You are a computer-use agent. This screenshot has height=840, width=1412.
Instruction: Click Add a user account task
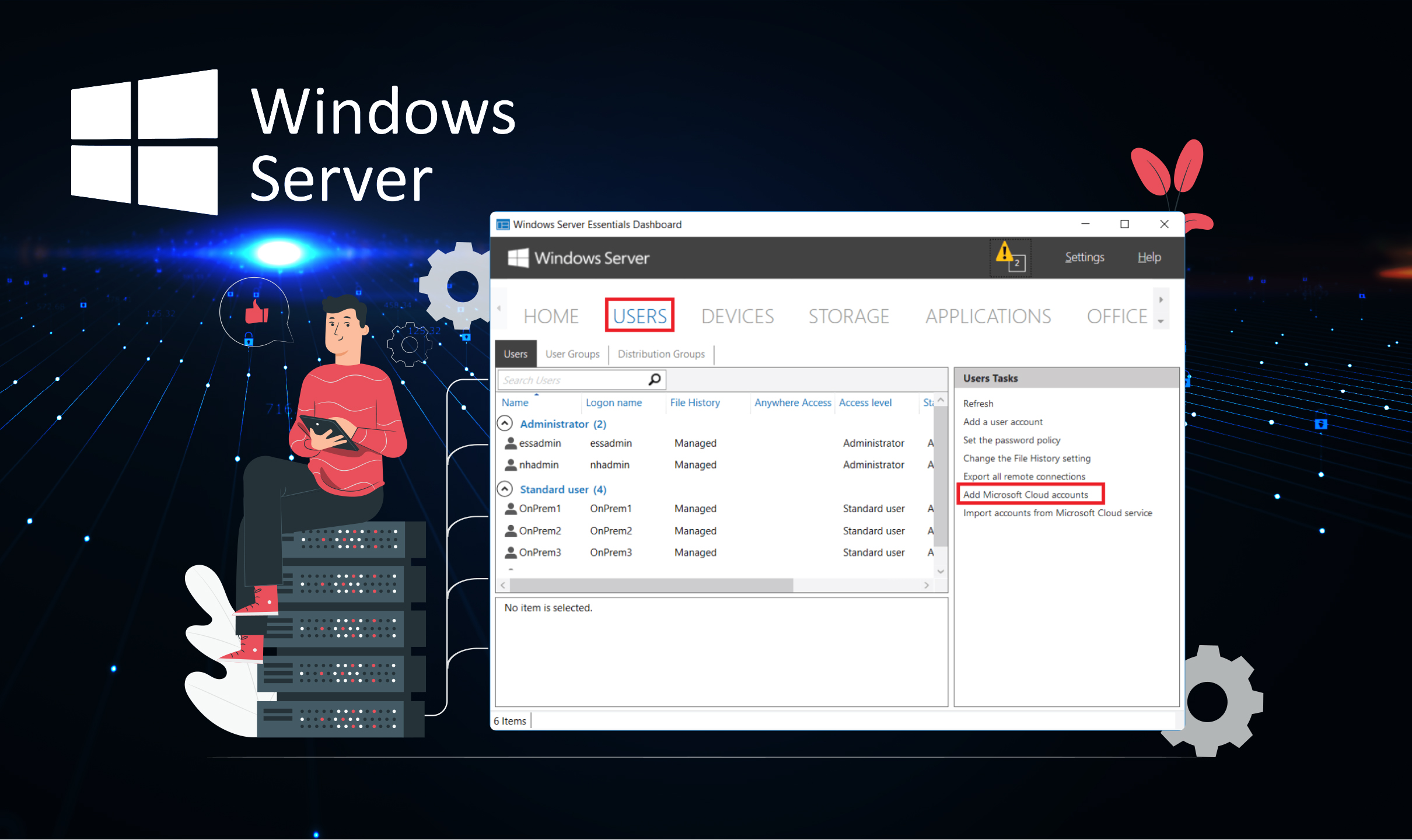(x=1002, y=422)
